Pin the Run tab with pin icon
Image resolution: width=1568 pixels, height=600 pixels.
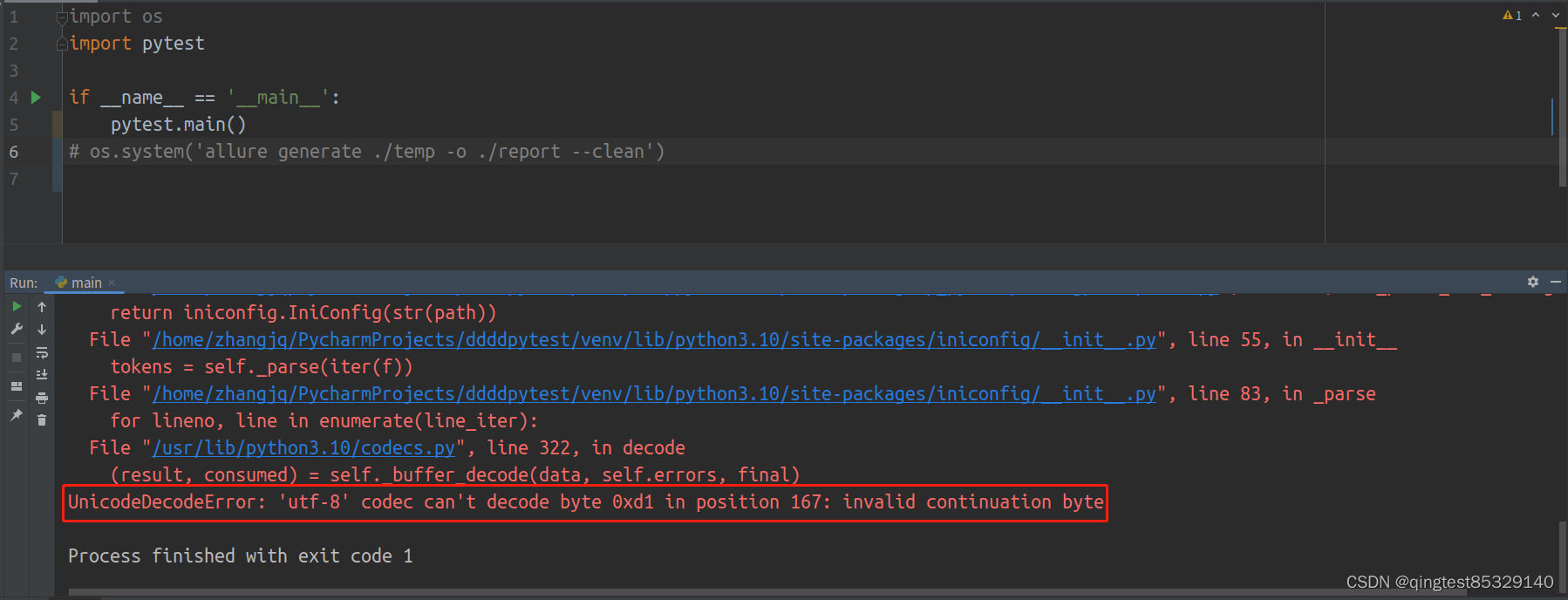click(17, 415)
